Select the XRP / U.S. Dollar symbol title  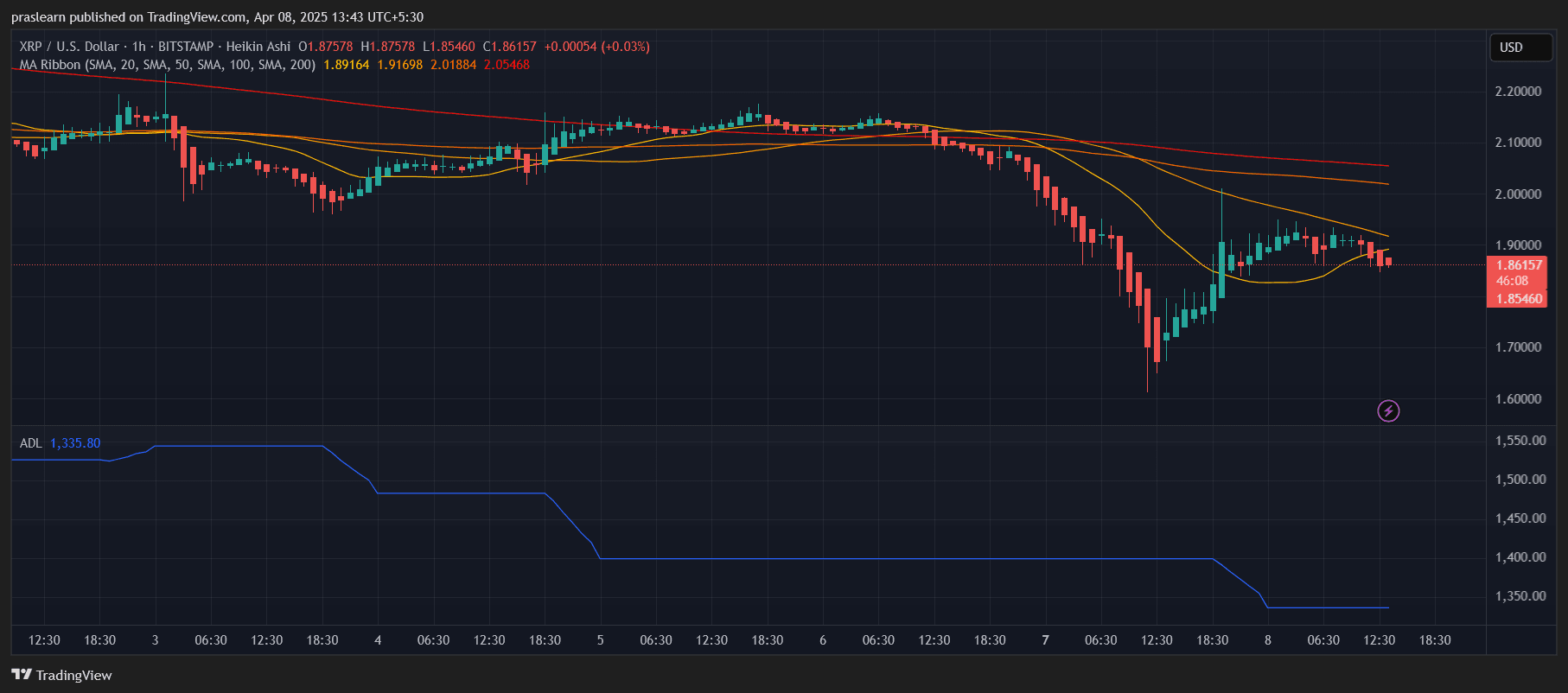pos(69,47)
